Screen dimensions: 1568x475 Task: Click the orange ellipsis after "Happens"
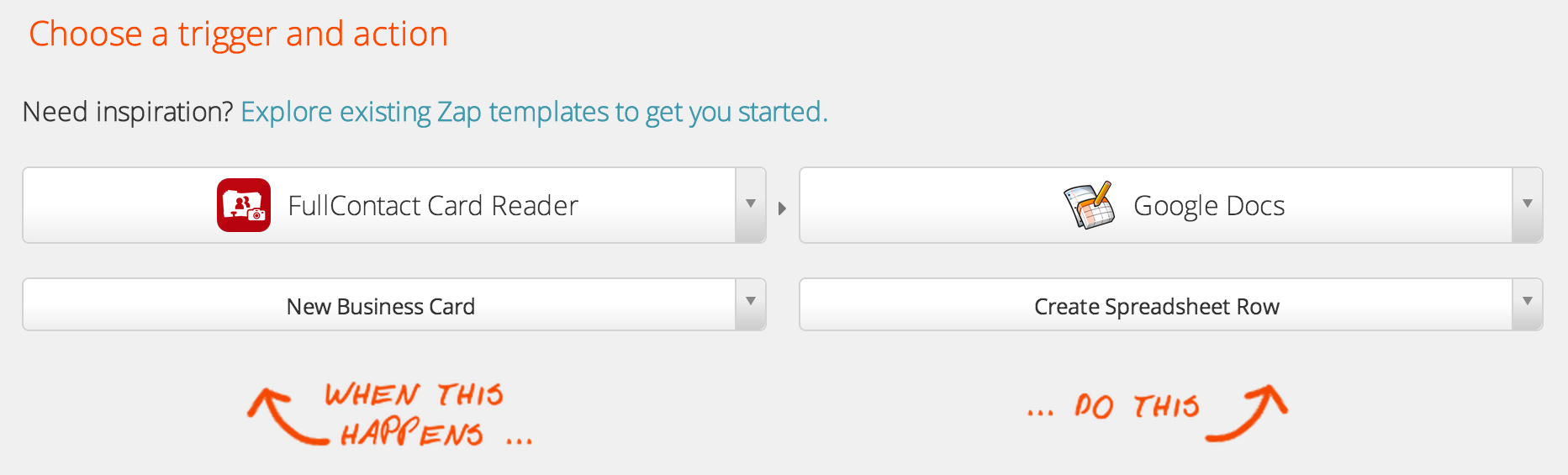[520, 441]
